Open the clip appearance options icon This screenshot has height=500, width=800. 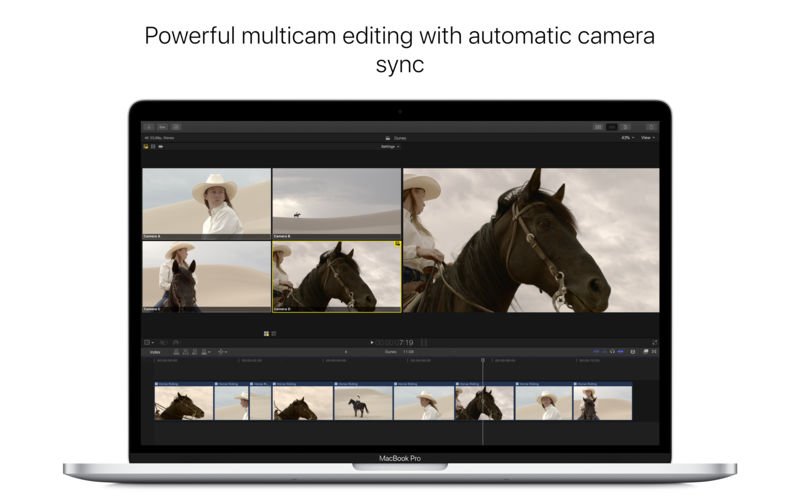click(x=633, y=352)
